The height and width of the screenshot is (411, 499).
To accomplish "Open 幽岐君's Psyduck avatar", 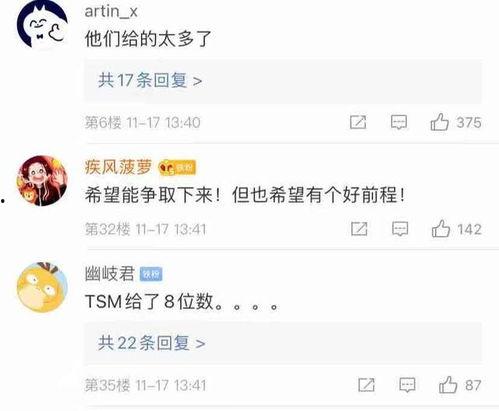I will [42, 287].
